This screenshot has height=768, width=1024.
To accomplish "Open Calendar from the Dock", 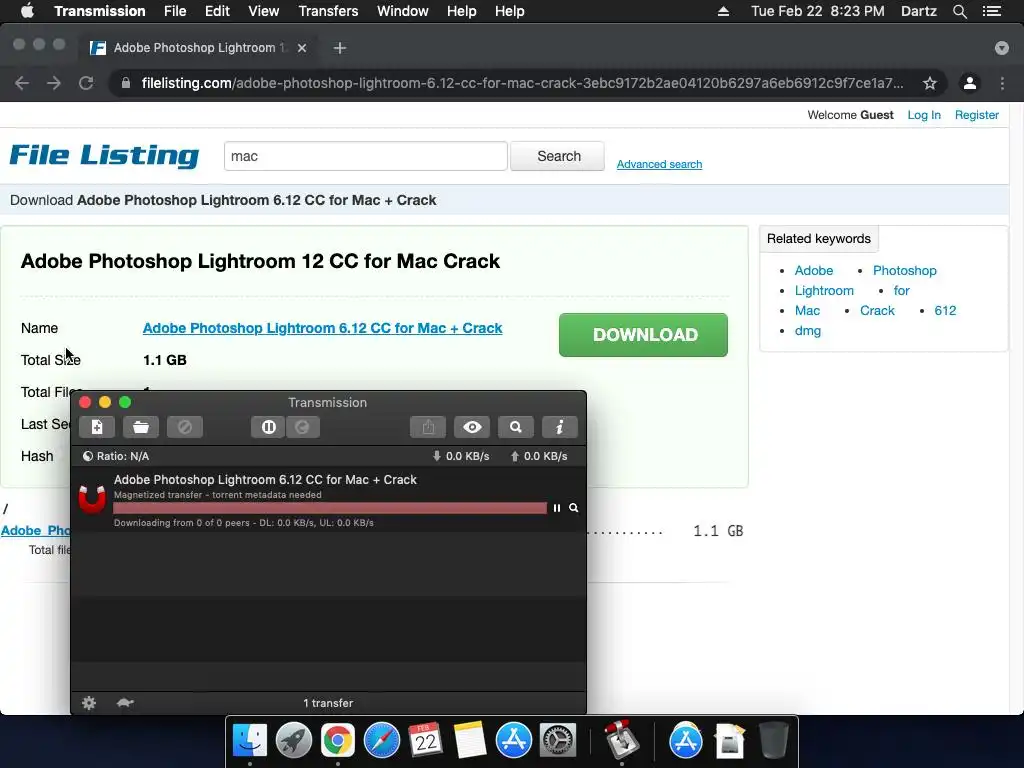I will point(425,740).
